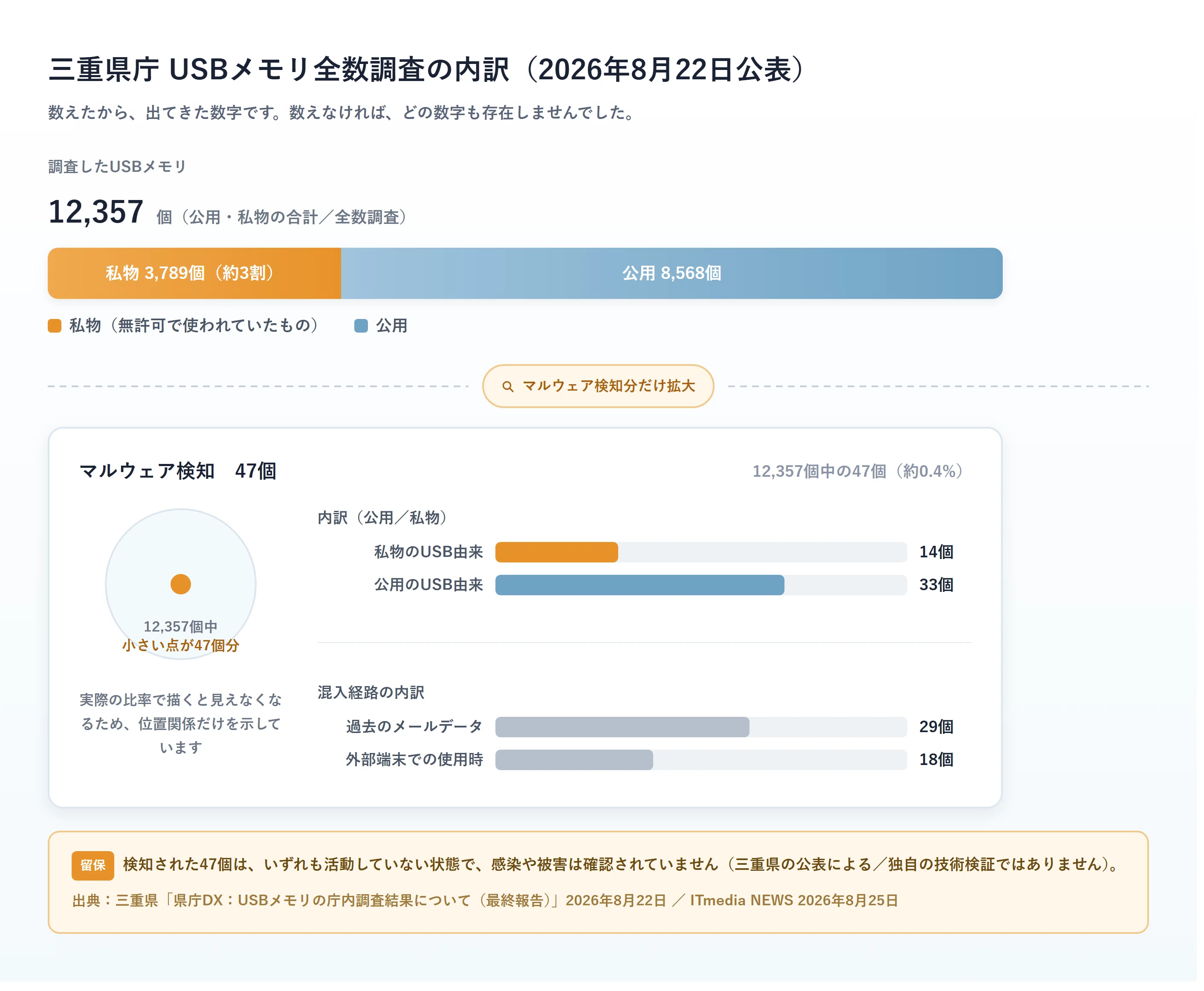Click the 18個 value label
The image size is (1204, 991).
coord(936,759)
